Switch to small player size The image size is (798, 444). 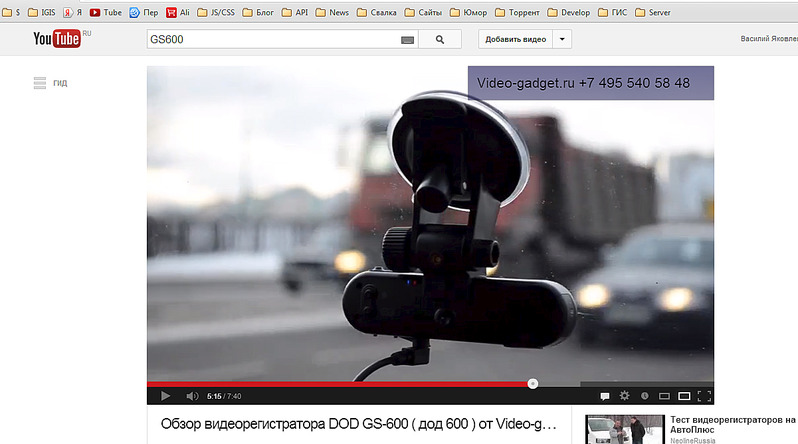[x=664, y=396]
